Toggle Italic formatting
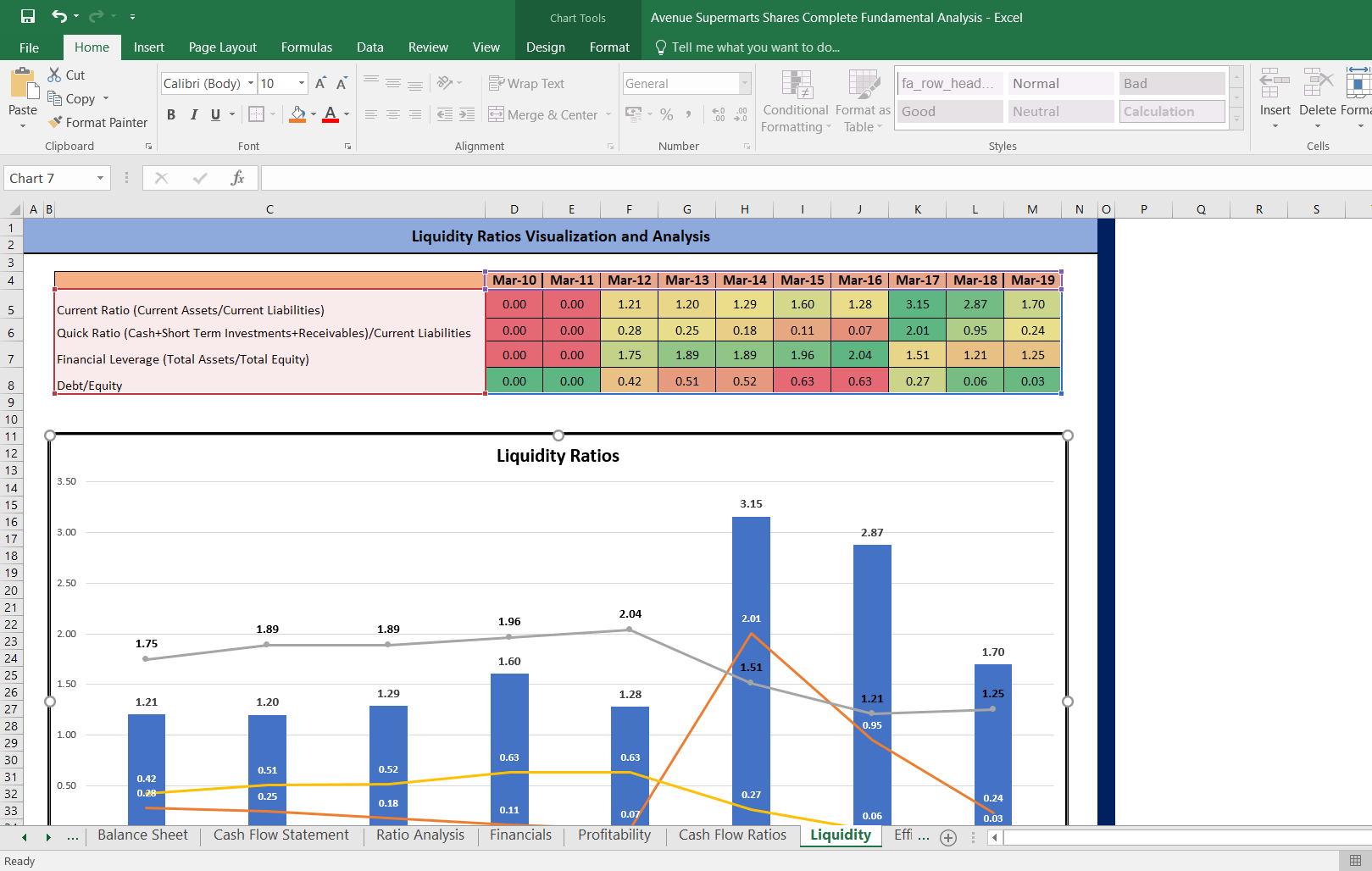Screen dimensions: 1372x871 [x=194, y=114]
